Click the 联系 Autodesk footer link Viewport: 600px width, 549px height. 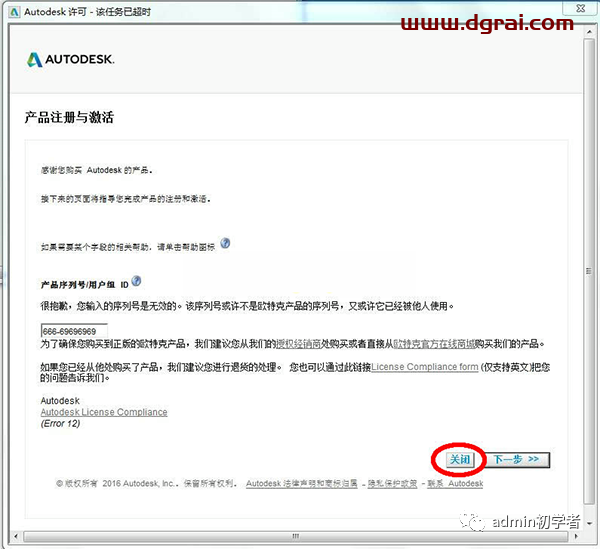coord(455,484)
